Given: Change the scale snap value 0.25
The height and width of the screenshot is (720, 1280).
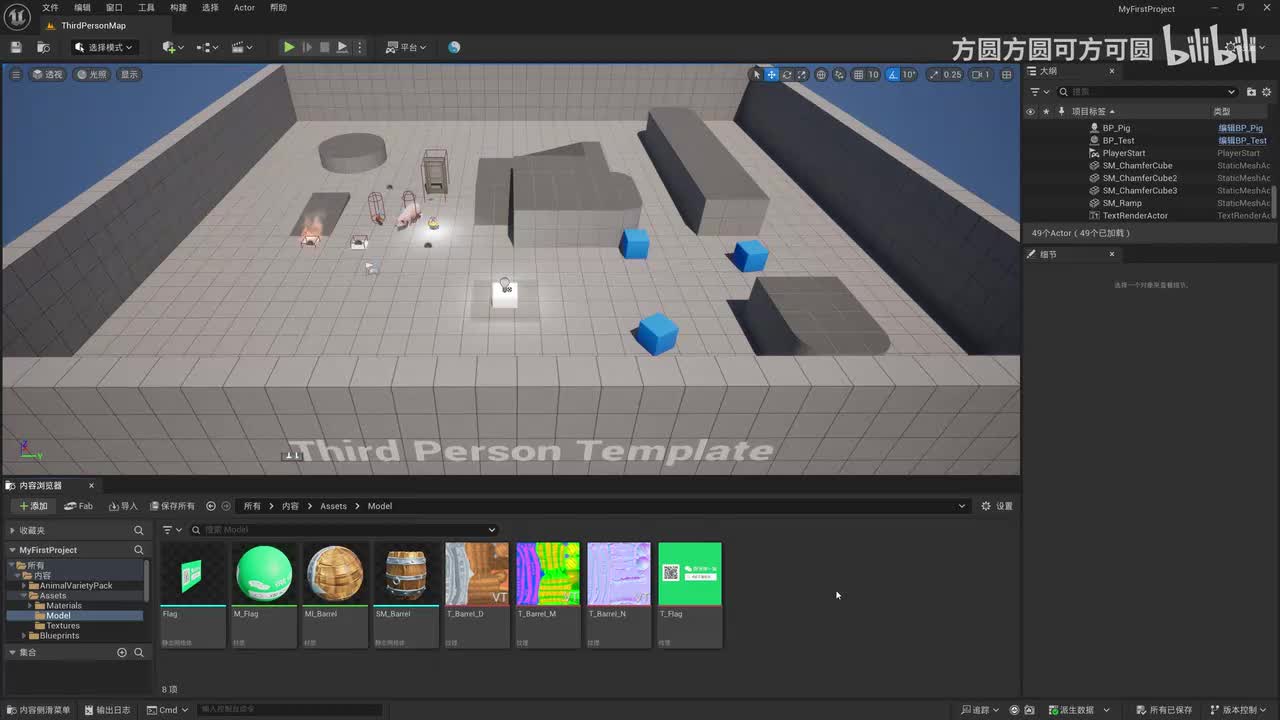Looking at the screenshot, I should 952,74.
